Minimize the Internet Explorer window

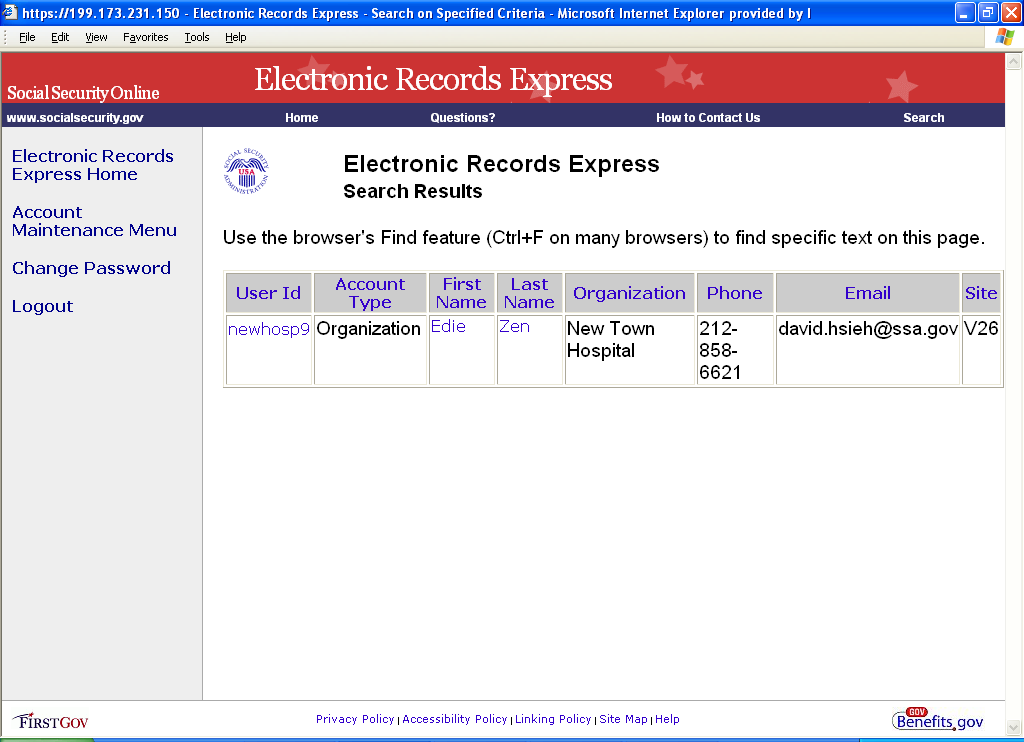(x=965, y=12)
